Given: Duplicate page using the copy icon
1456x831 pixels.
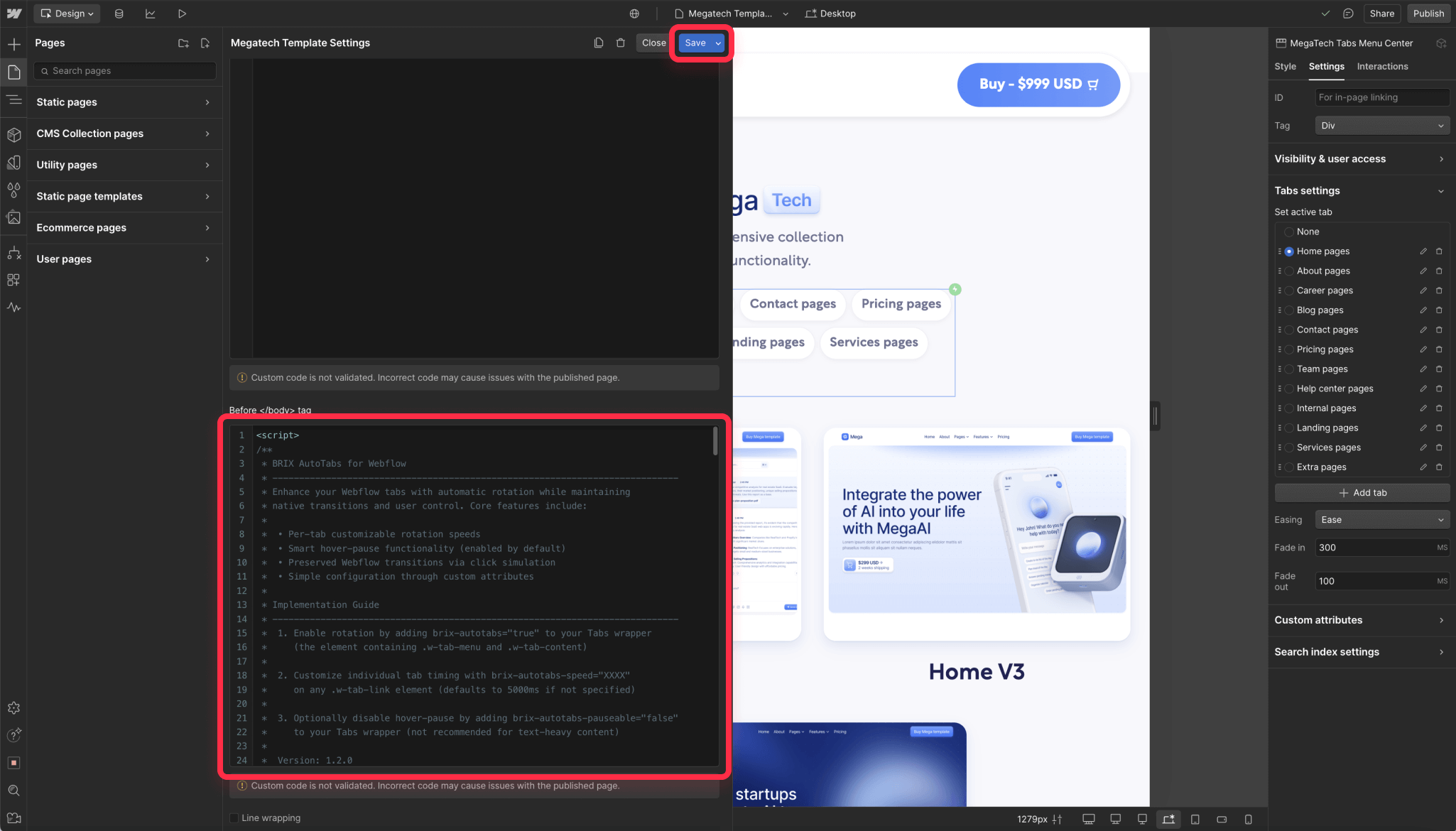Looking at the screenshot, I should [599, 43].
